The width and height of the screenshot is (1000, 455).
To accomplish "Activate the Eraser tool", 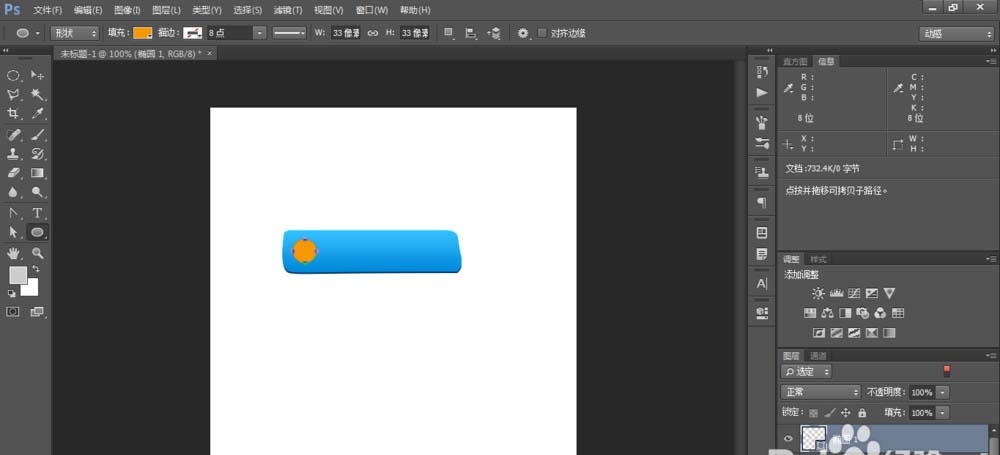I will 14,173.
